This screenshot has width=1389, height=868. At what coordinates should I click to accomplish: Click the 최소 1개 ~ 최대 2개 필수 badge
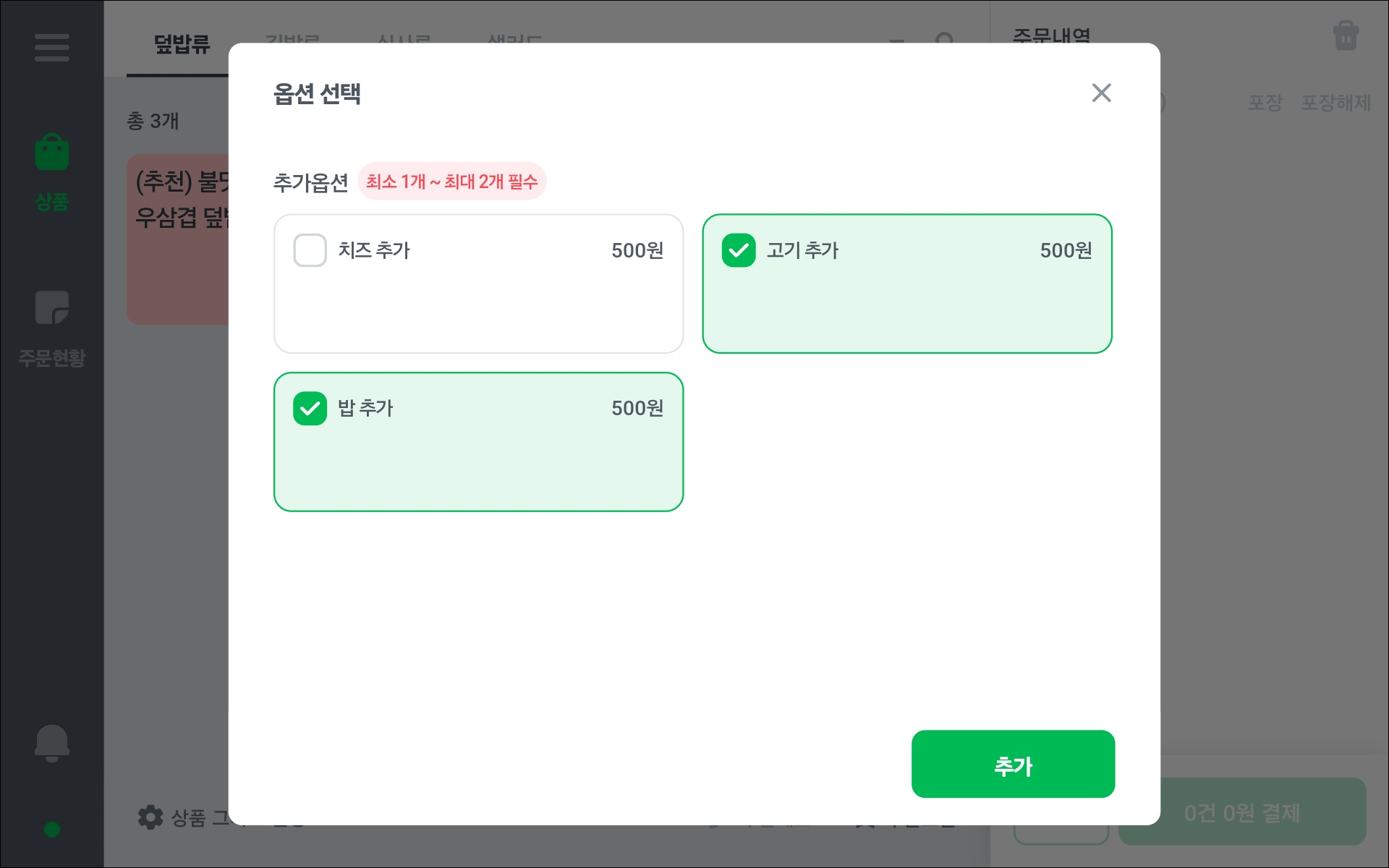[x=452, y=182]
